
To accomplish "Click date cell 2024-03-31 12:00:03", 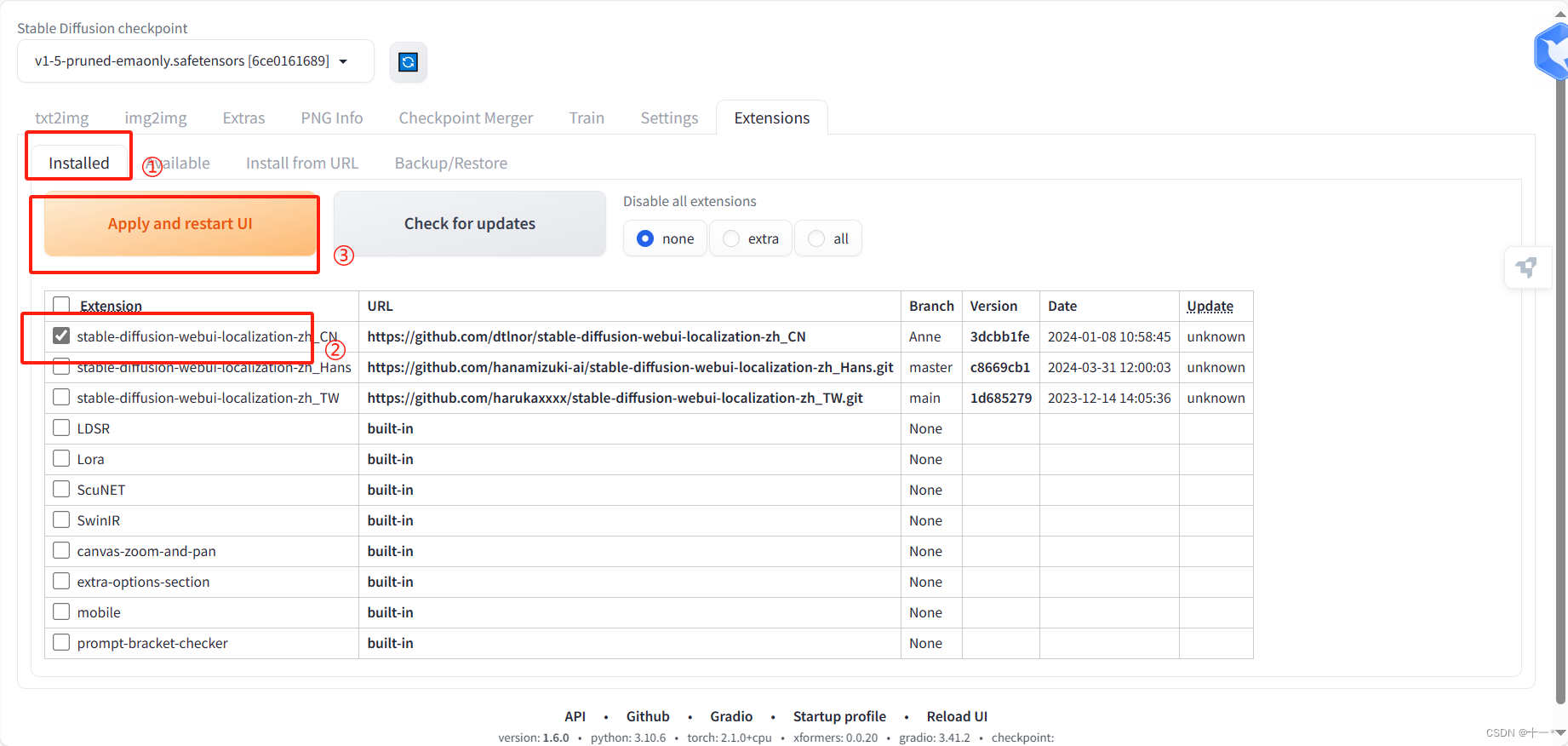I will tap(1109, 367).
